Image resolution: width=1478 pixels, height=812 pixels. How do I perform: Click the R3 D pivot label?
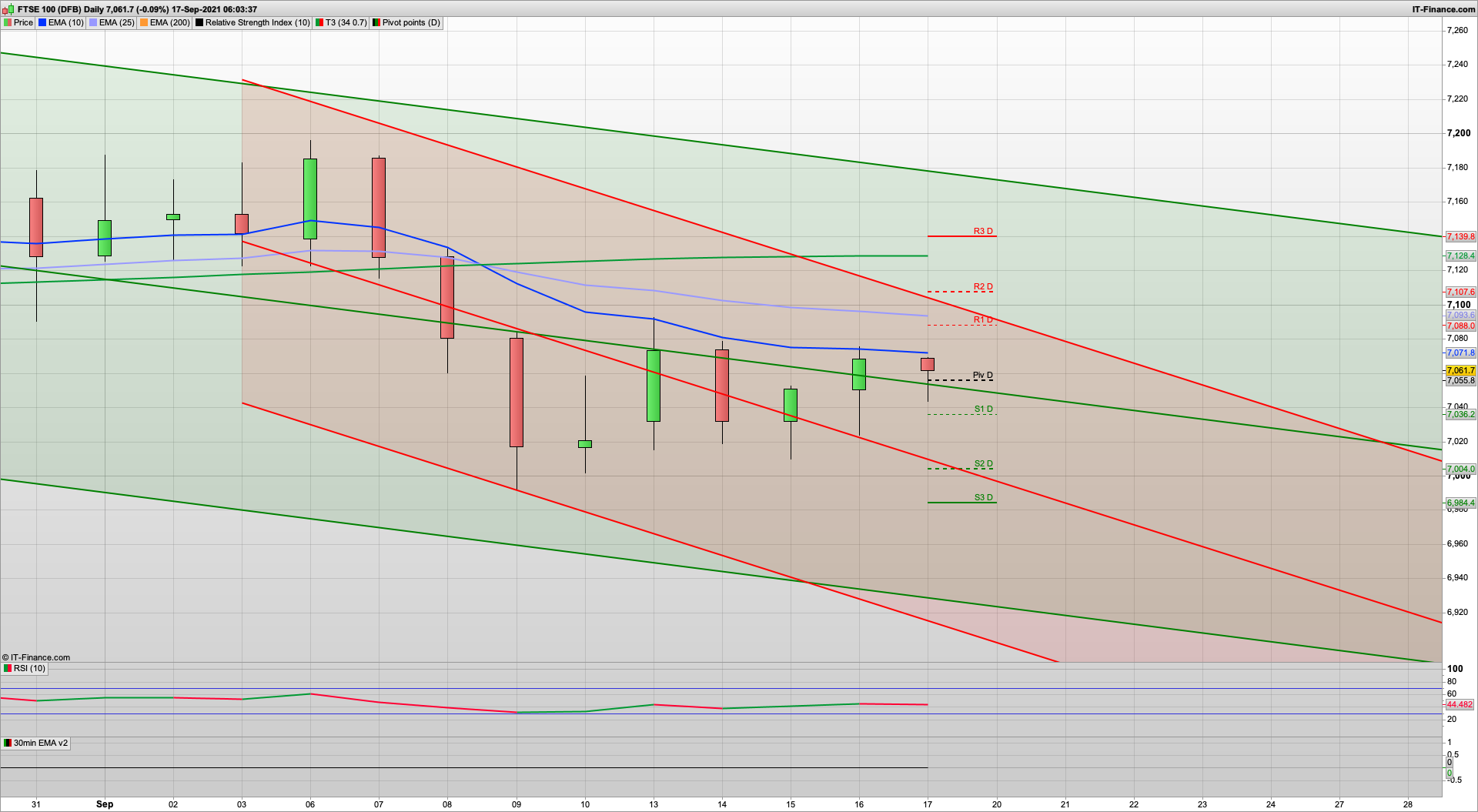tap(983, 231)
